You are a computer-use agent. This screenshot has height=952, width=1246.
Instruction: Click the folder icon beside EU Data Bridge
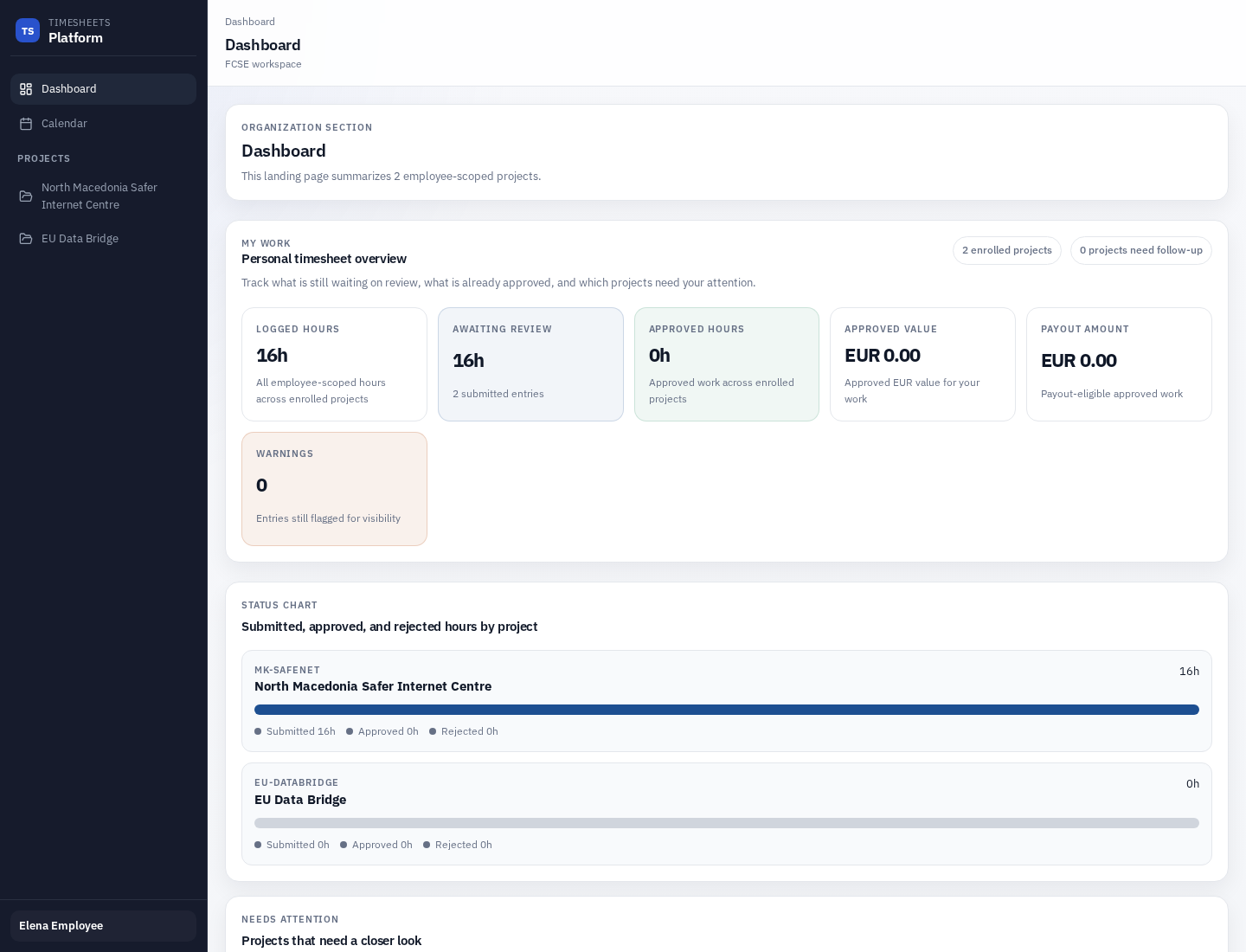pyautogui.click(x=27, y=238)
